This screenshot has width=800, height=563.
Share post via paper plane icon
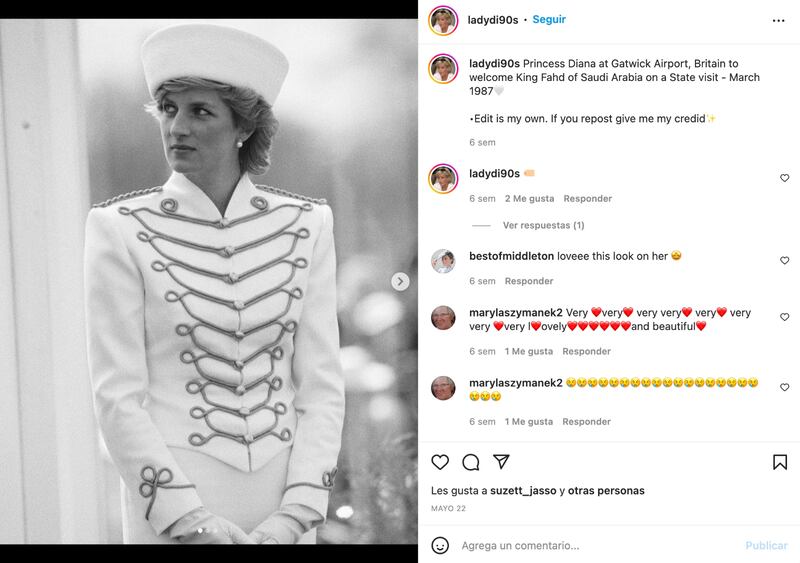[502, 462]
